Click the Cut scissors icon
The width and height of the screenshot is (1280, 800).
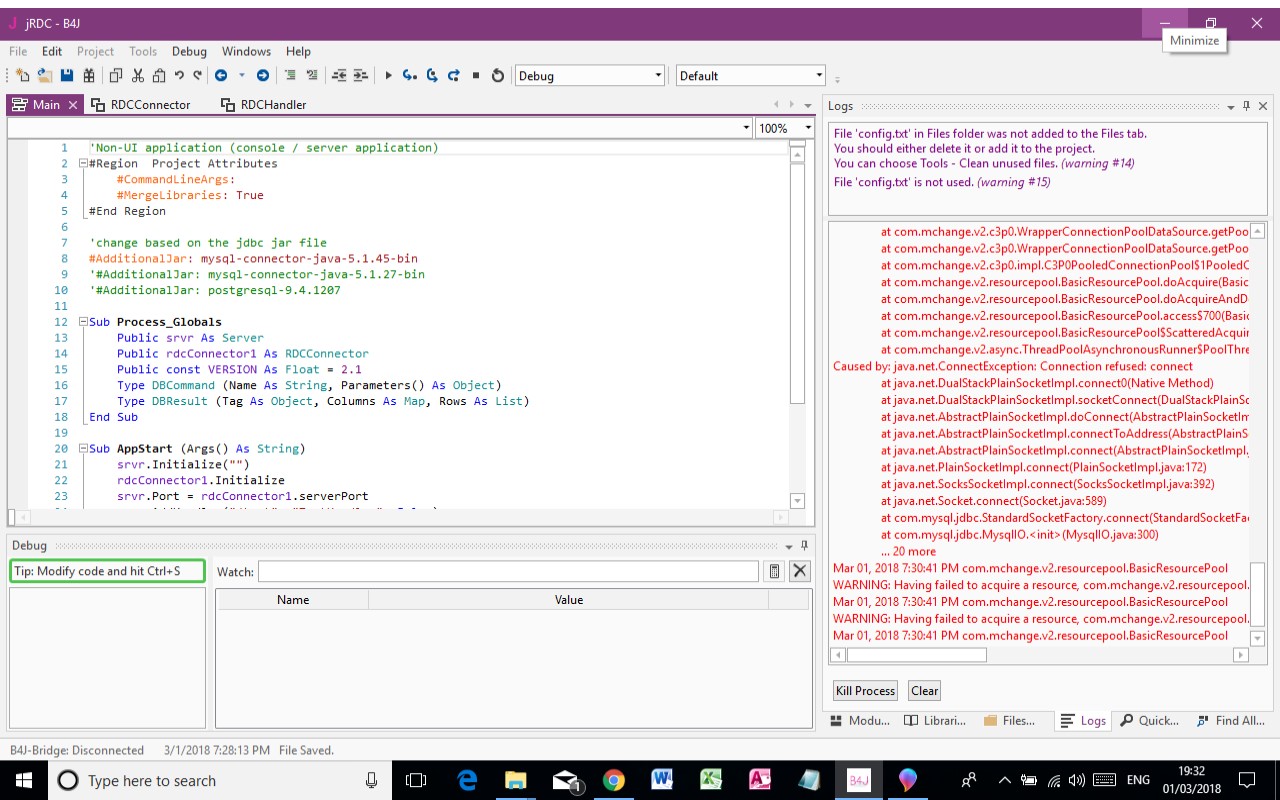[x=137, y=76]
